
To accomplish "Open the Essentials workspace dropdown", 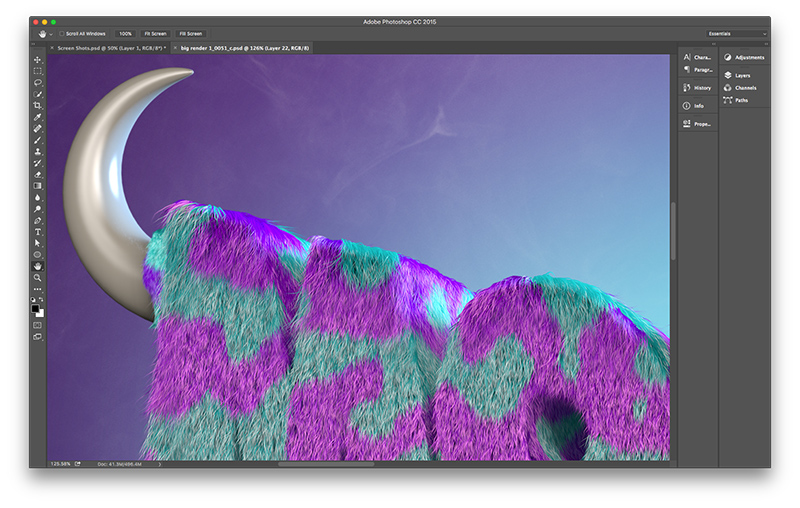I will click(737, 33).
